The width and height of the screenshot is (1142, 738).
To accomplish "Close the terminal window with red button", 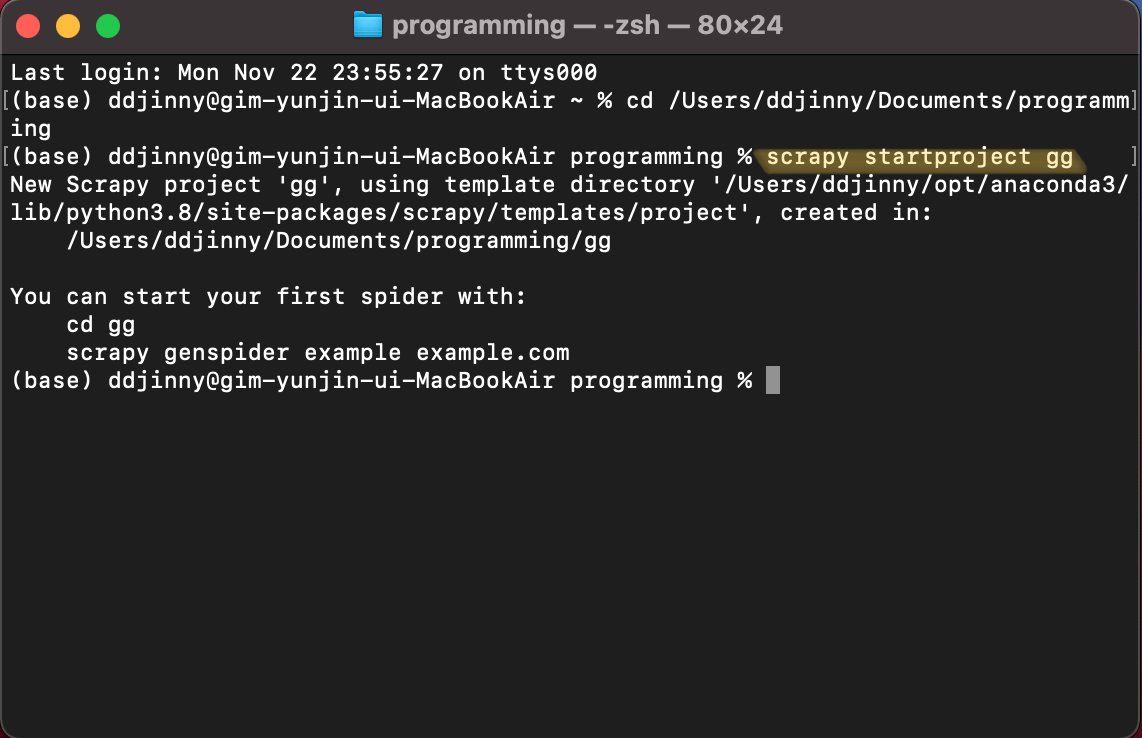I will click(x=28, y=26).
